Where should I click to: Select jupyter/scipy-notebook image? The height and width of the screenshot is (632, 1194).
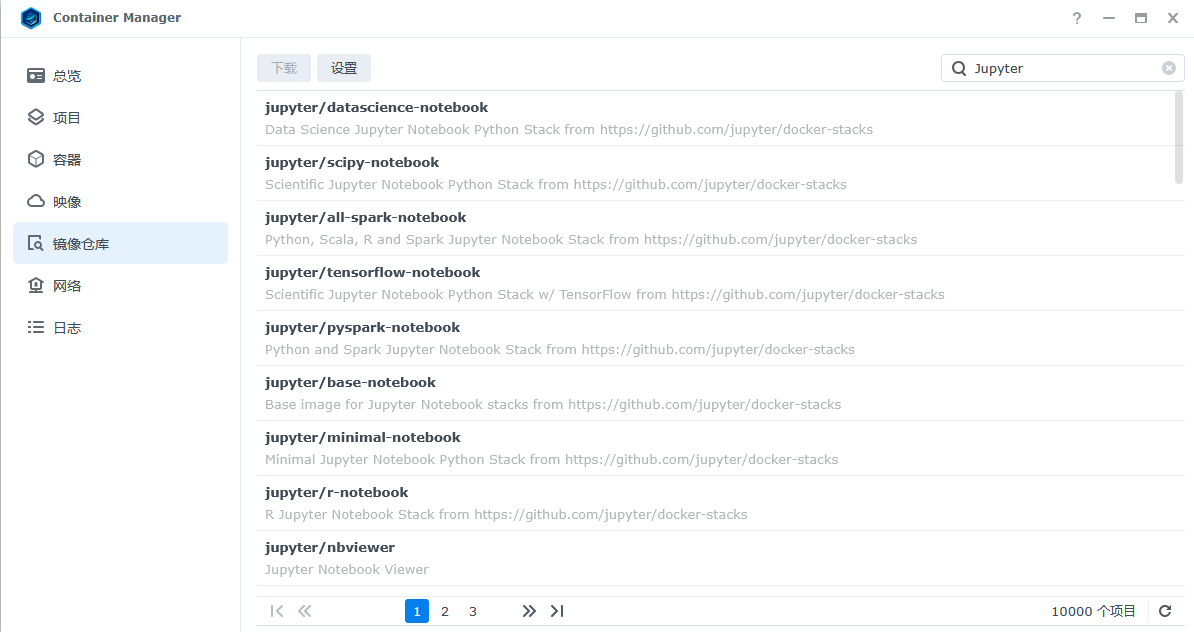pos(720,173)
